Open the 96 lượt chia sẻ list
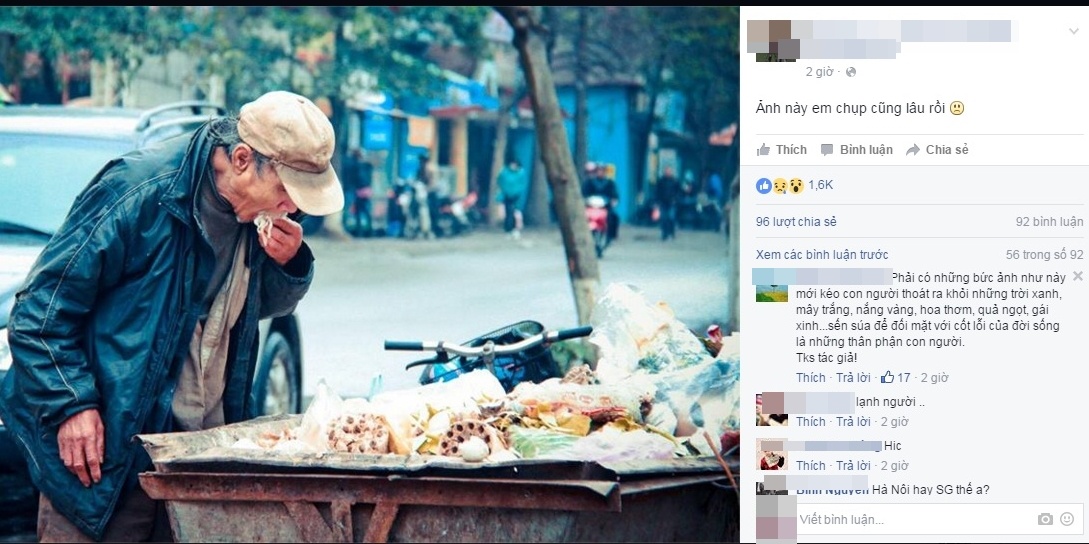The width and height of the screenshot is (1089, 544). (796, 222)
